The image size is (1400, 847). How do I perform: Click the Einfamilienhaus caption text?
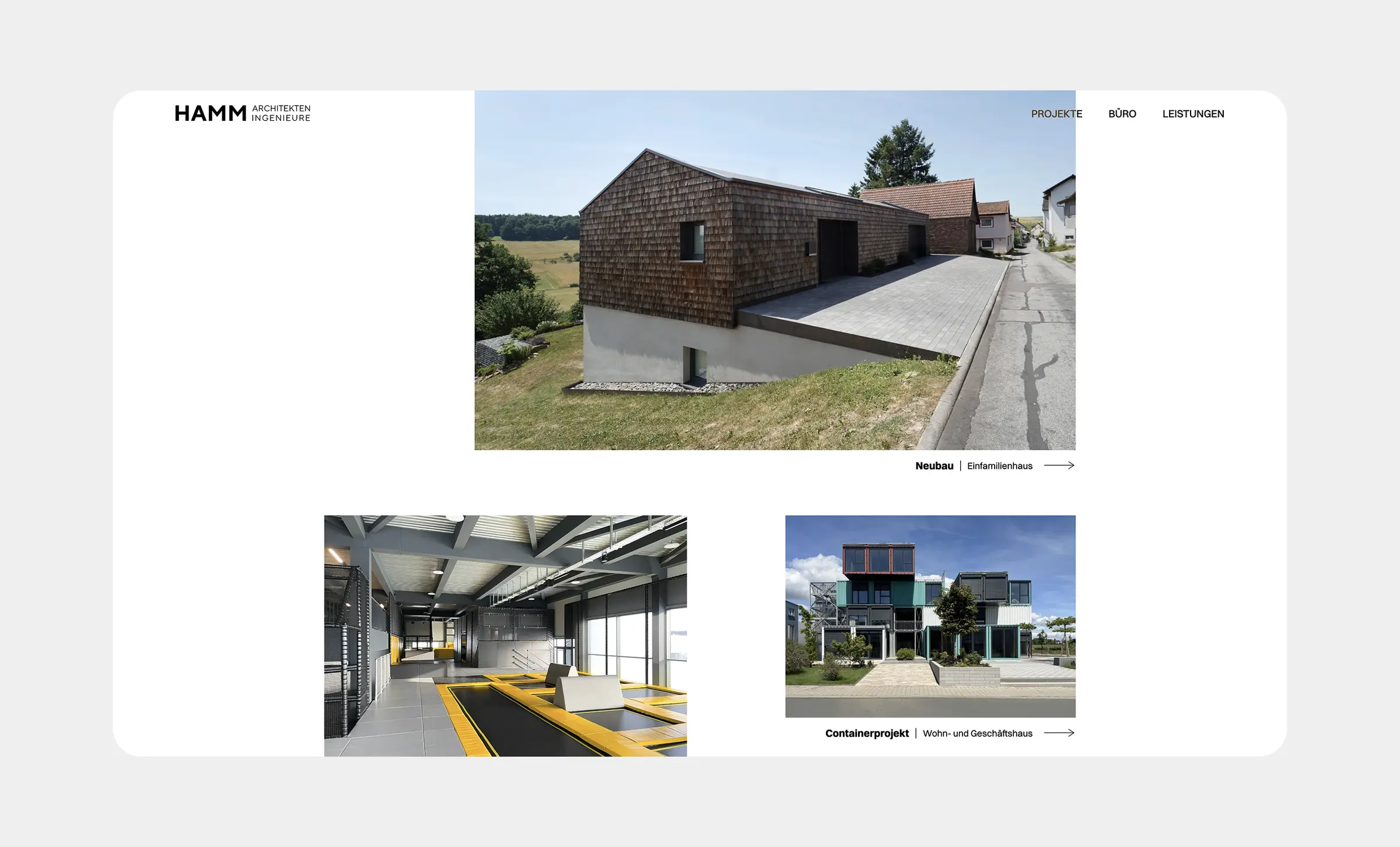(x=999, y=466)
